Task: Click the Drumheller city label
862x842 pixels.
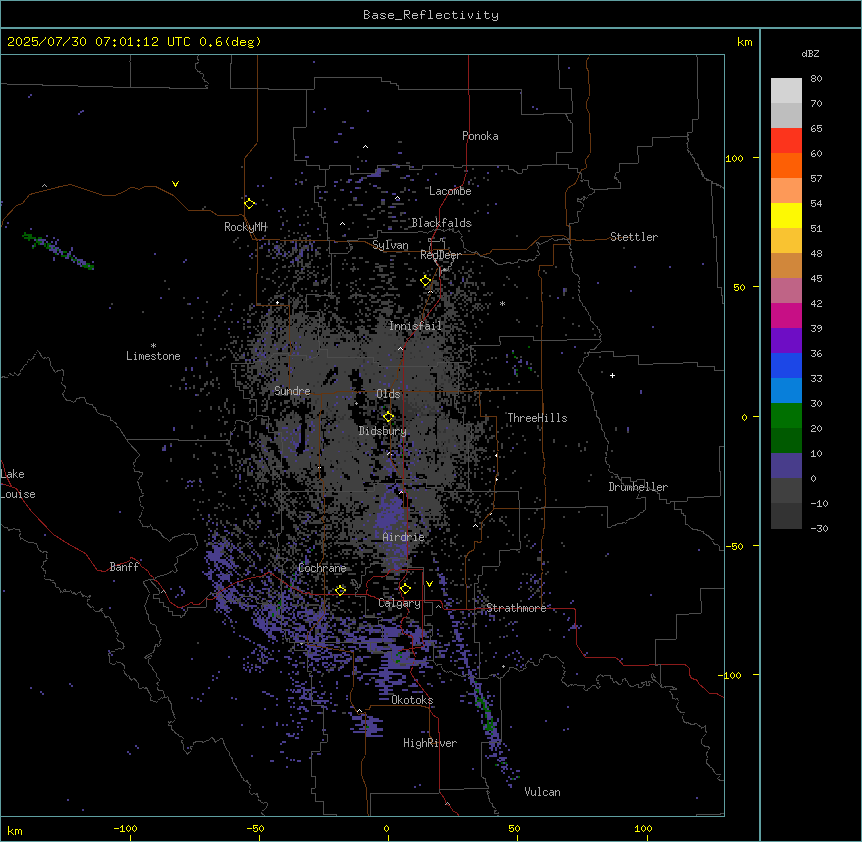Action: click(x=638, y=487)
